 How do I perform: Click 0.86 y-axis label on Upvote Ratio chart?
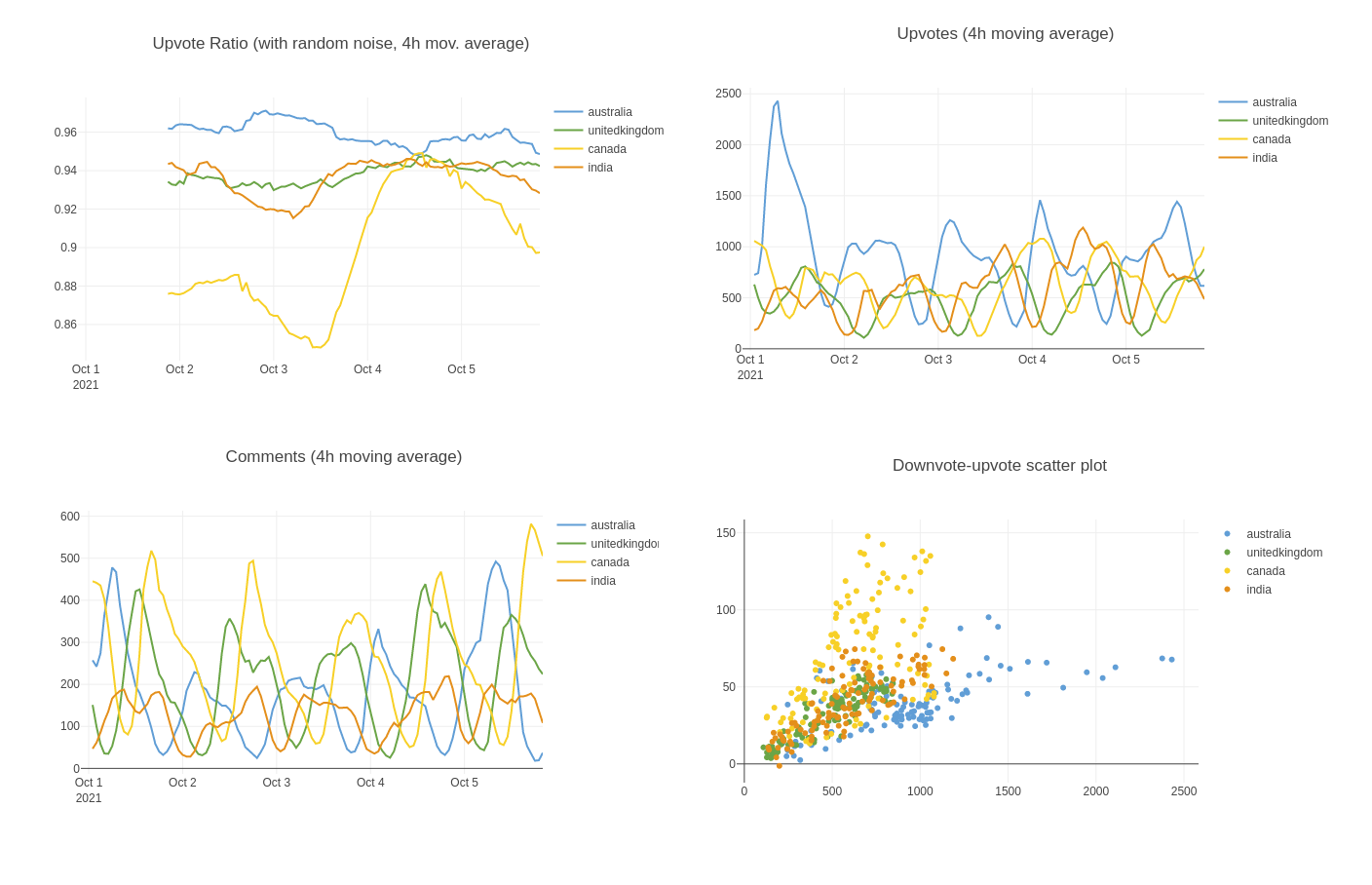pyautogui.click(x=65, y=325)
